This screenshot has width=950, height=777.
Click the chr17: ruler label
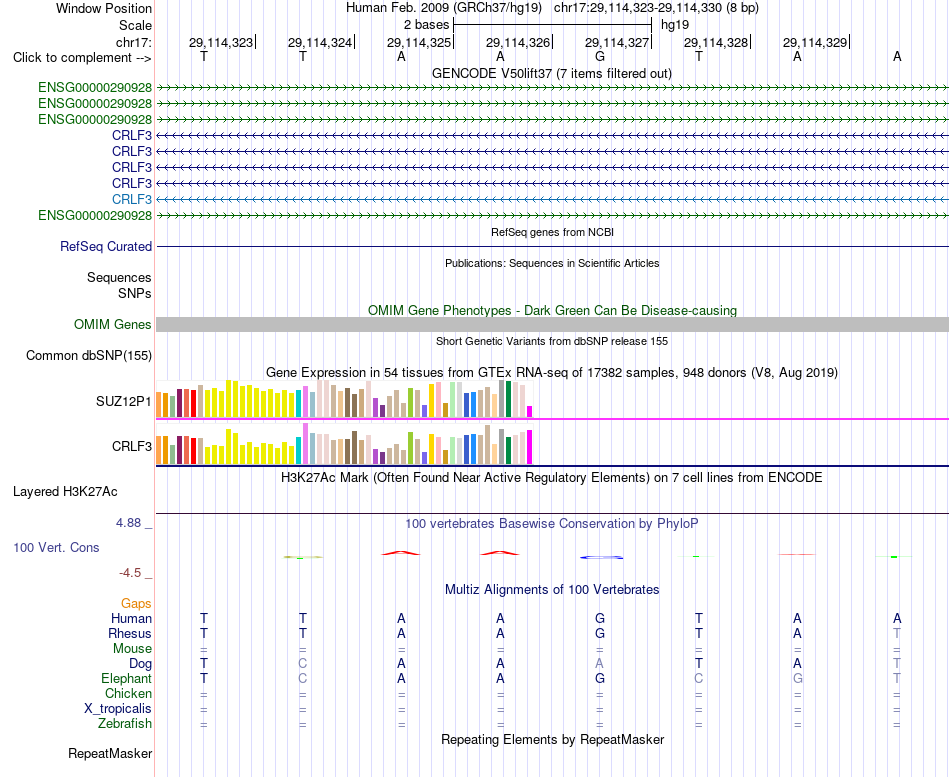[x=133, y=42]
